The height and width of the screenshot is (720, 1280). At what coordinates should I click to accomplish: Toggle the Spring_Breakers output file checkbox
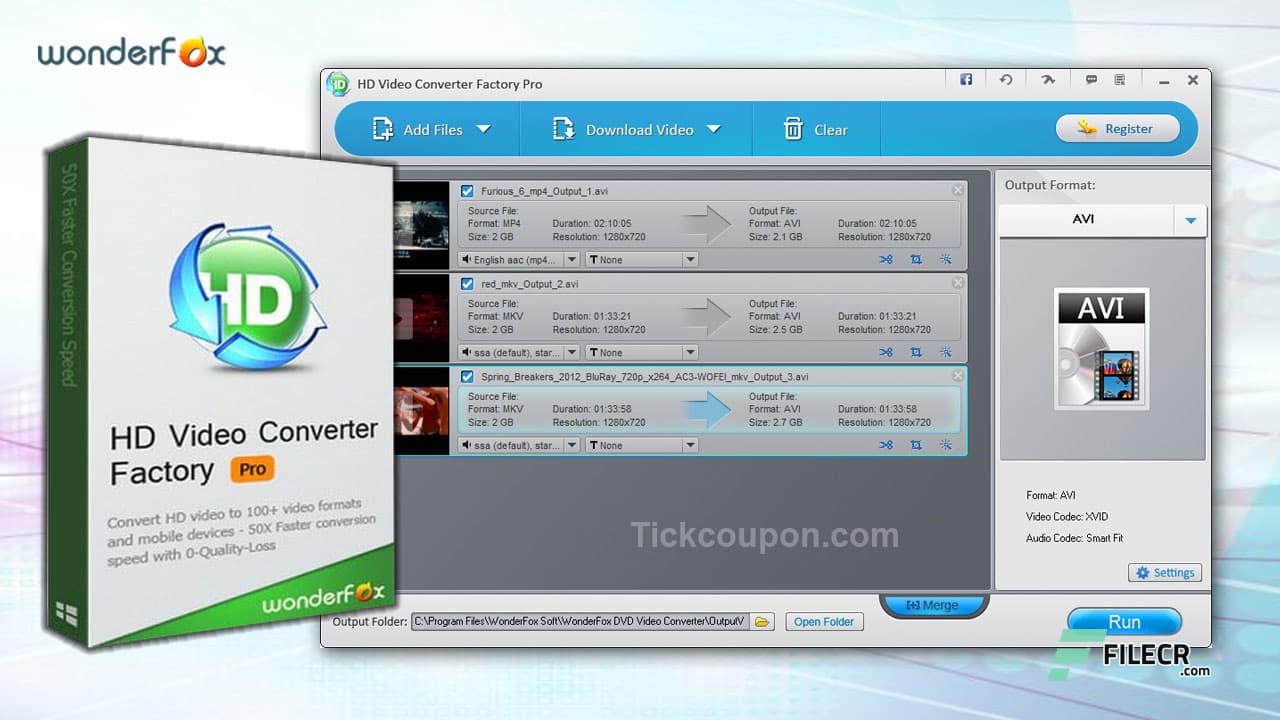466,376
